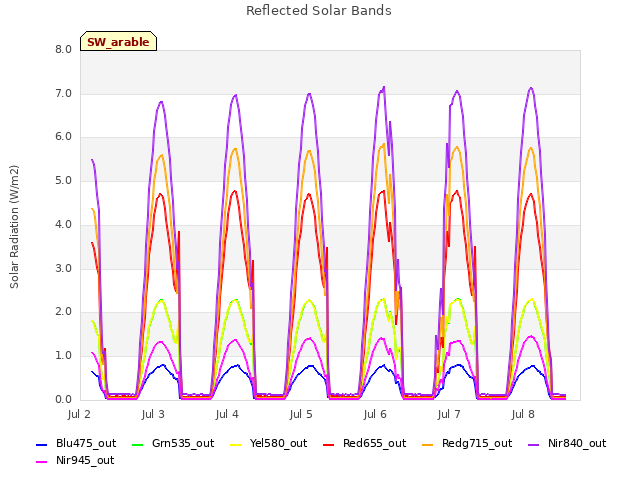Screen dimensions: 640x480
Task: Click the chart title Reflected Solar Bands
Action: coord(319,11)
